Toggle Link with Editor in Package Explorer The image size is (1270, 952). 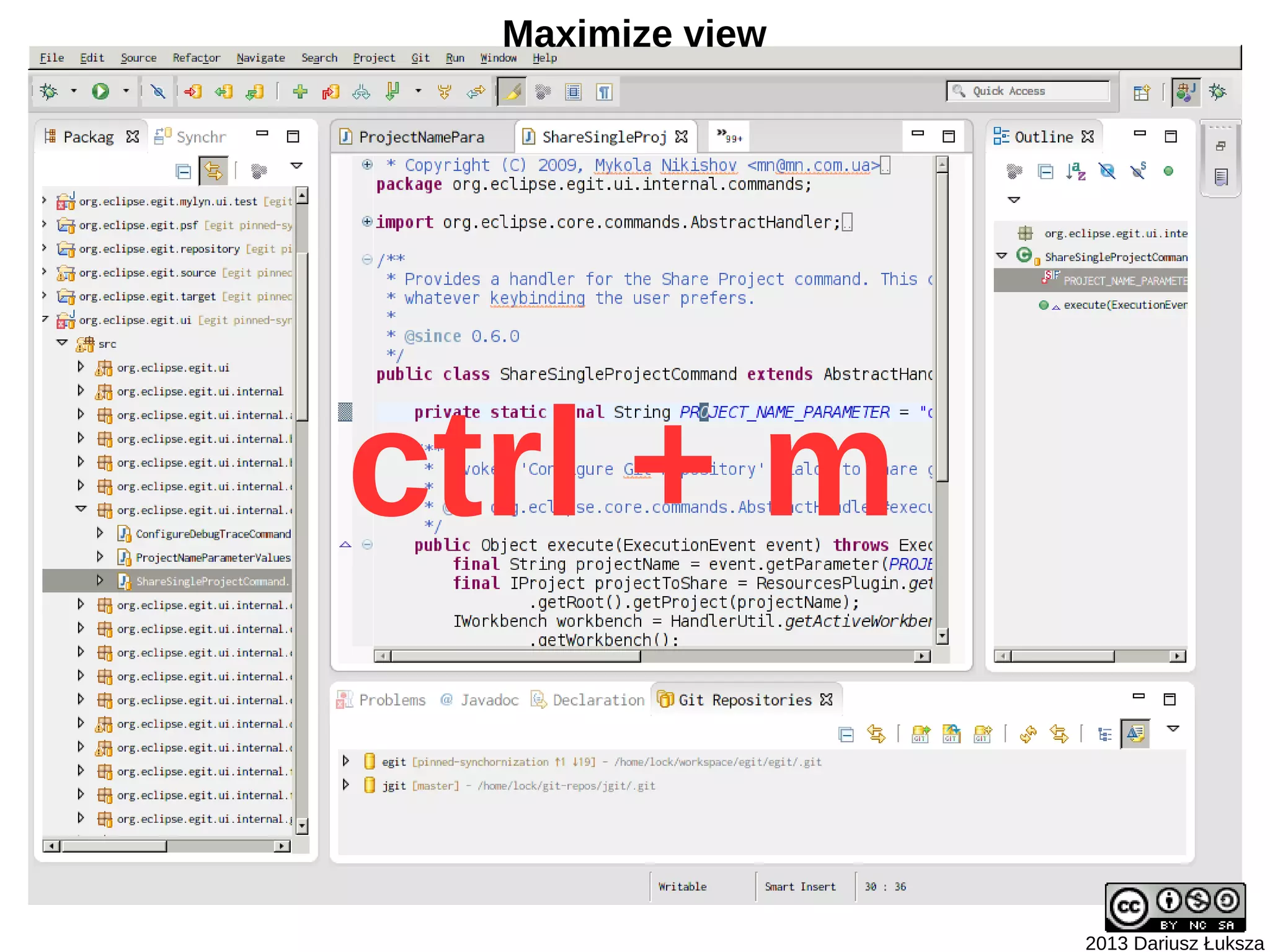pyautogui.click(x=213, y=171)
